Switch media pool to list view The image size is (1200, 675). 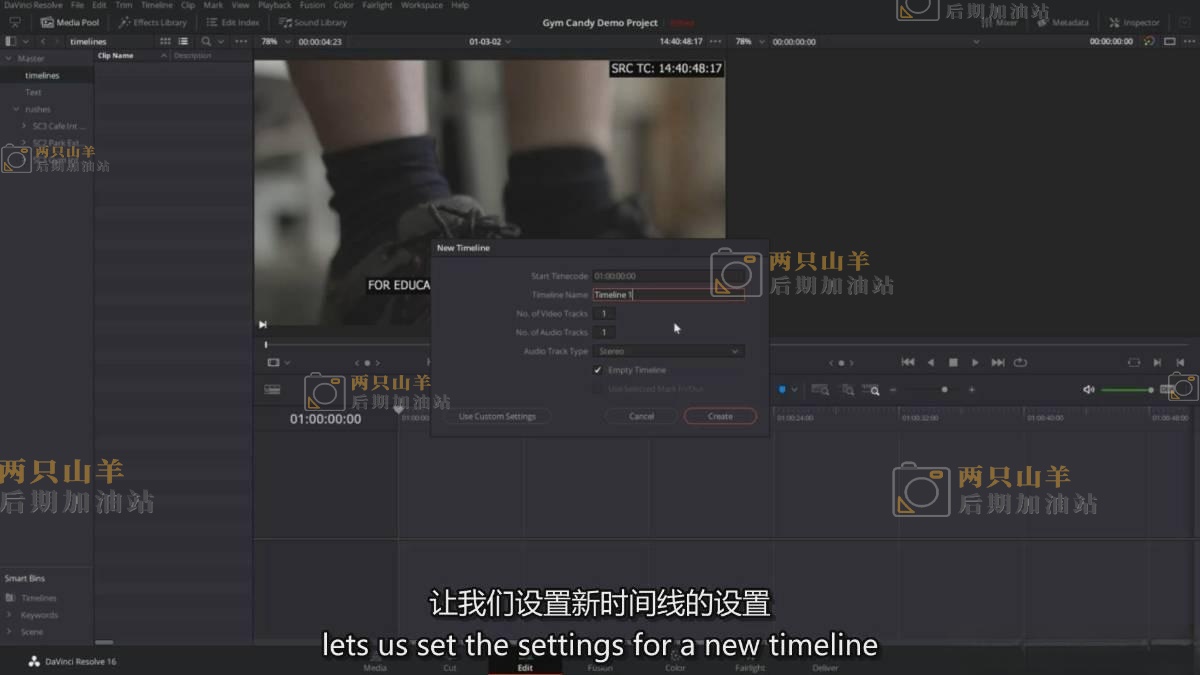tap(183, 41)
